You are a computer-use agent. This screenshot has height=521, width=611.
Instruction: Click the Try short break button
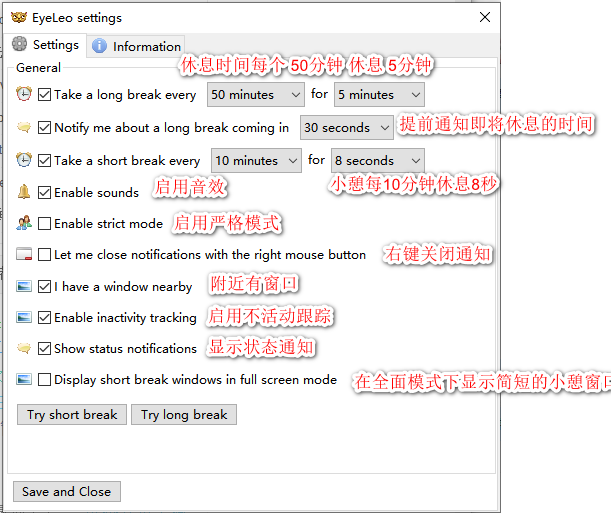[x=72, y=414]
